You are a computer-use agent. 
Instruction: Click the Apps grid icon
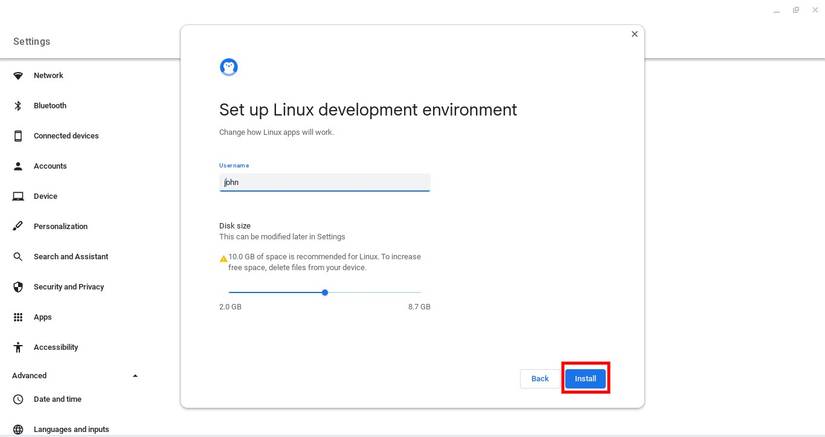[18, 317]
